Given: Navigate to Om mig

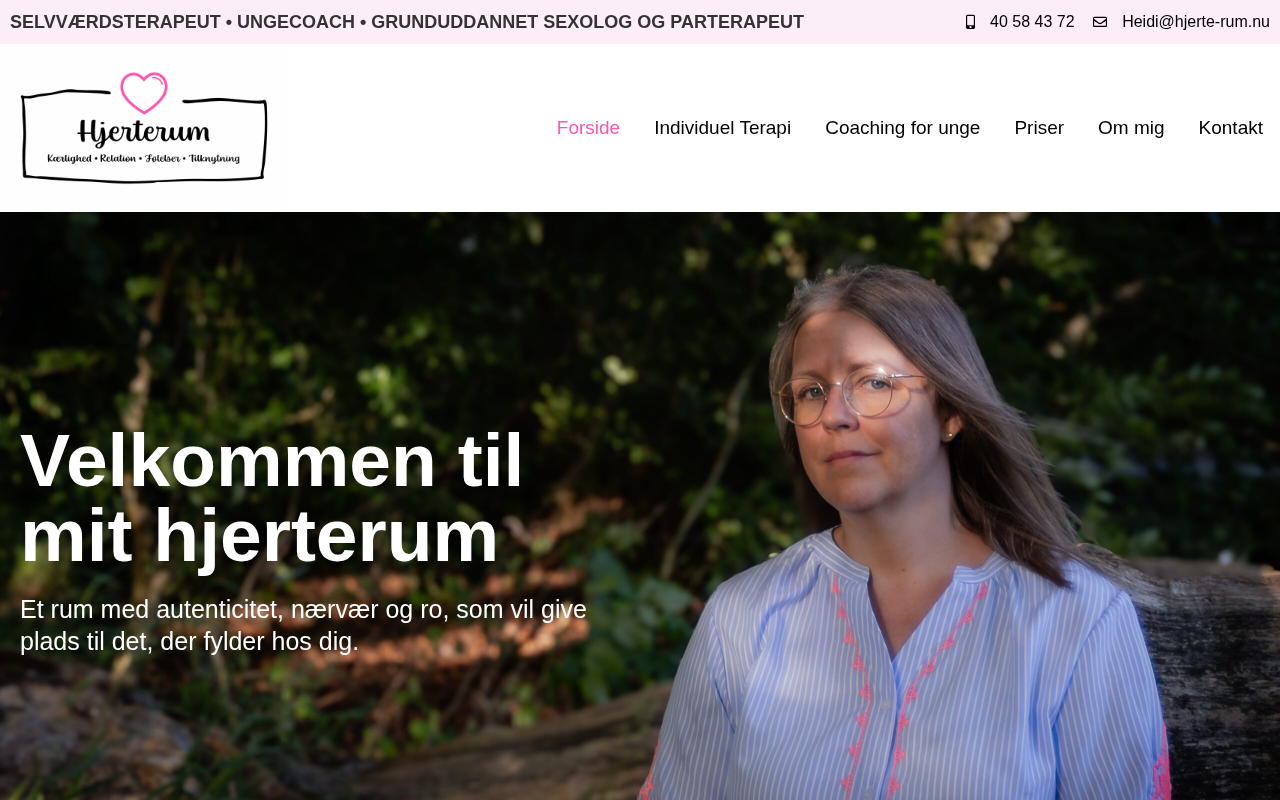Looking at the screenshot, I should tap(1131, 128).
